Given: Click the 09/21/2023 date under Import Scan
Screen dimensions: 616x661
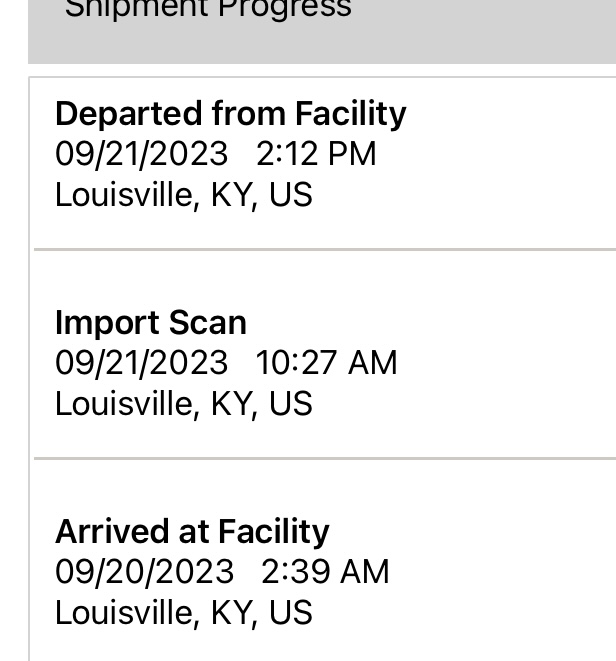Looking at the screenshot, I should 141,363.
